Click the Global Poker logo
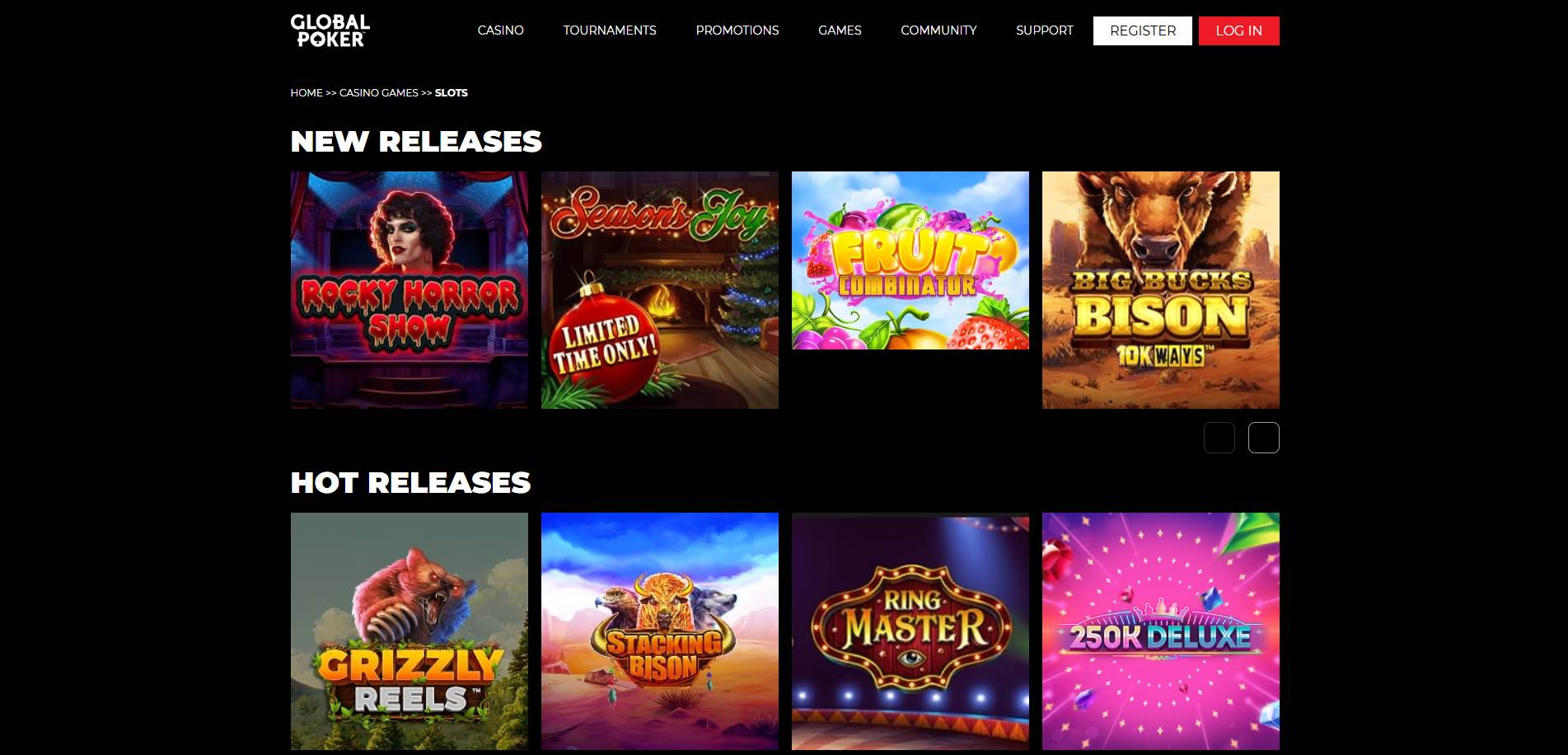The height and width of the screenshot is (755, 1568). tap(330, 30)
